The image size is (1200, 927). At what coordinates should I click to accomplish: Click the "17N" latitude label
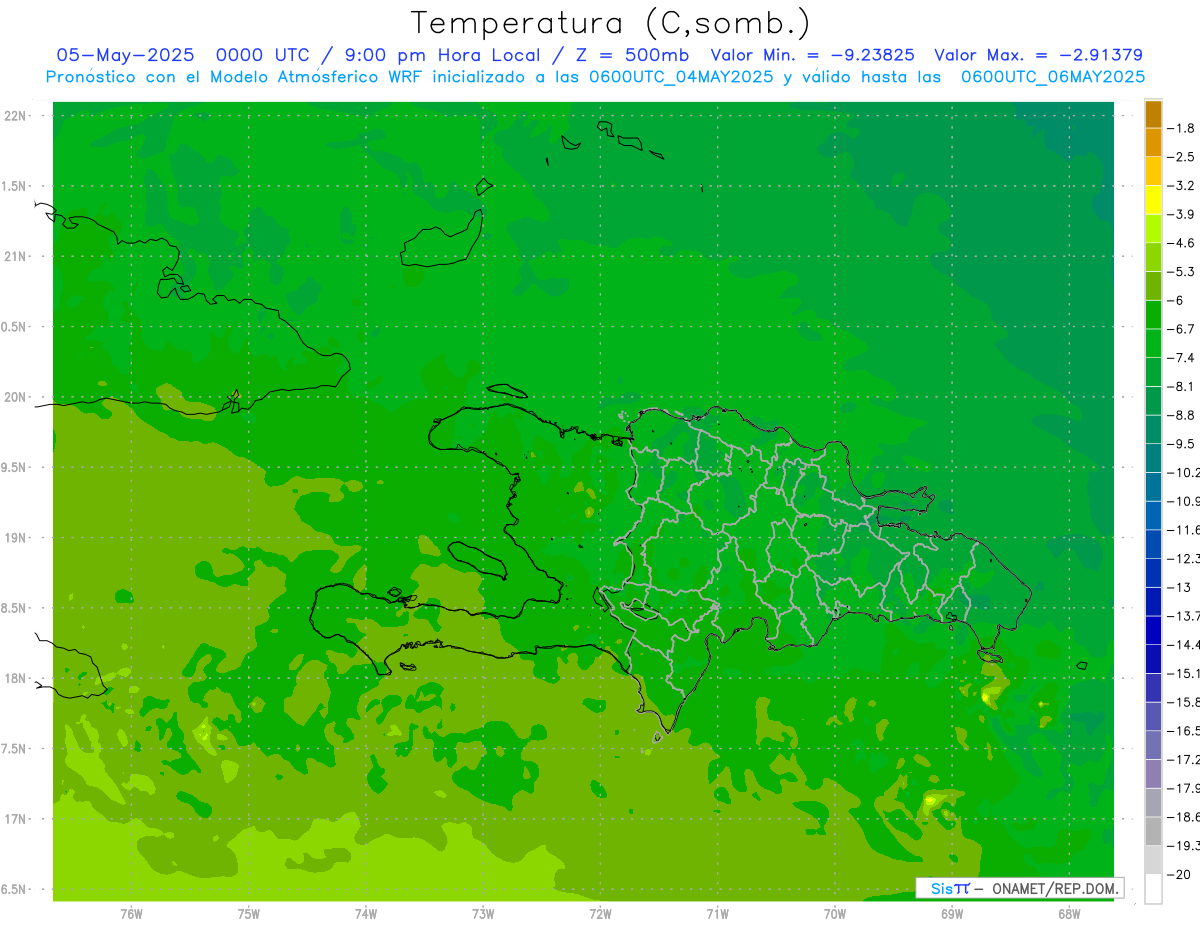16,819
